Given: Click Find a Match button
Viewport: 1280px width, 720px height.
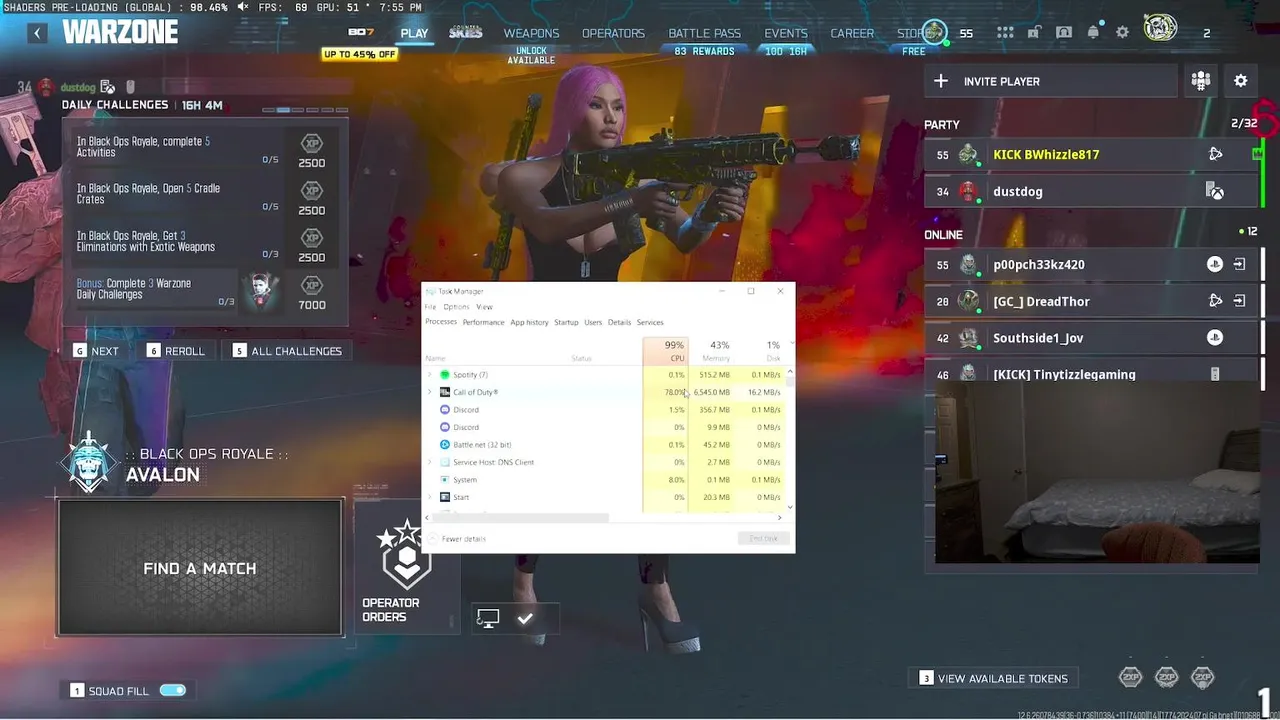Looking at the screenshot, I should 200,567.
